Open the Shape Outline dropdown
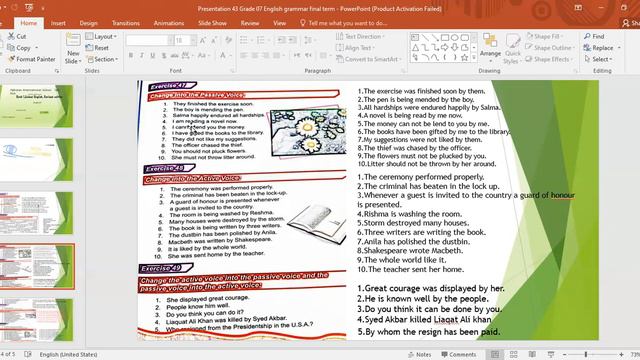640x360 pixels. pyautogui.click(x=550, y=48)
